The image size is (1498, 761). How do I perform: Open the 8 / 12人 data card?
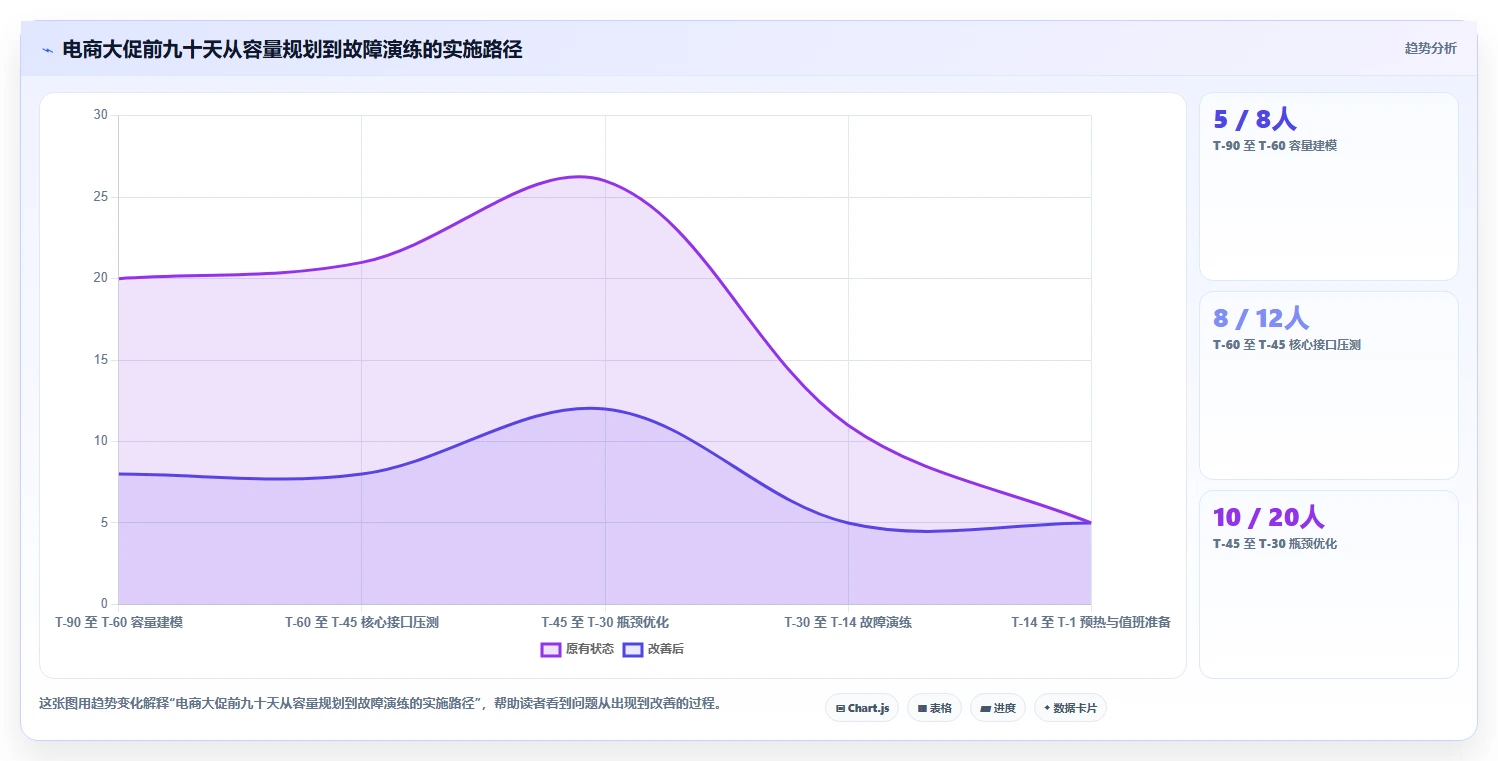1328,385
